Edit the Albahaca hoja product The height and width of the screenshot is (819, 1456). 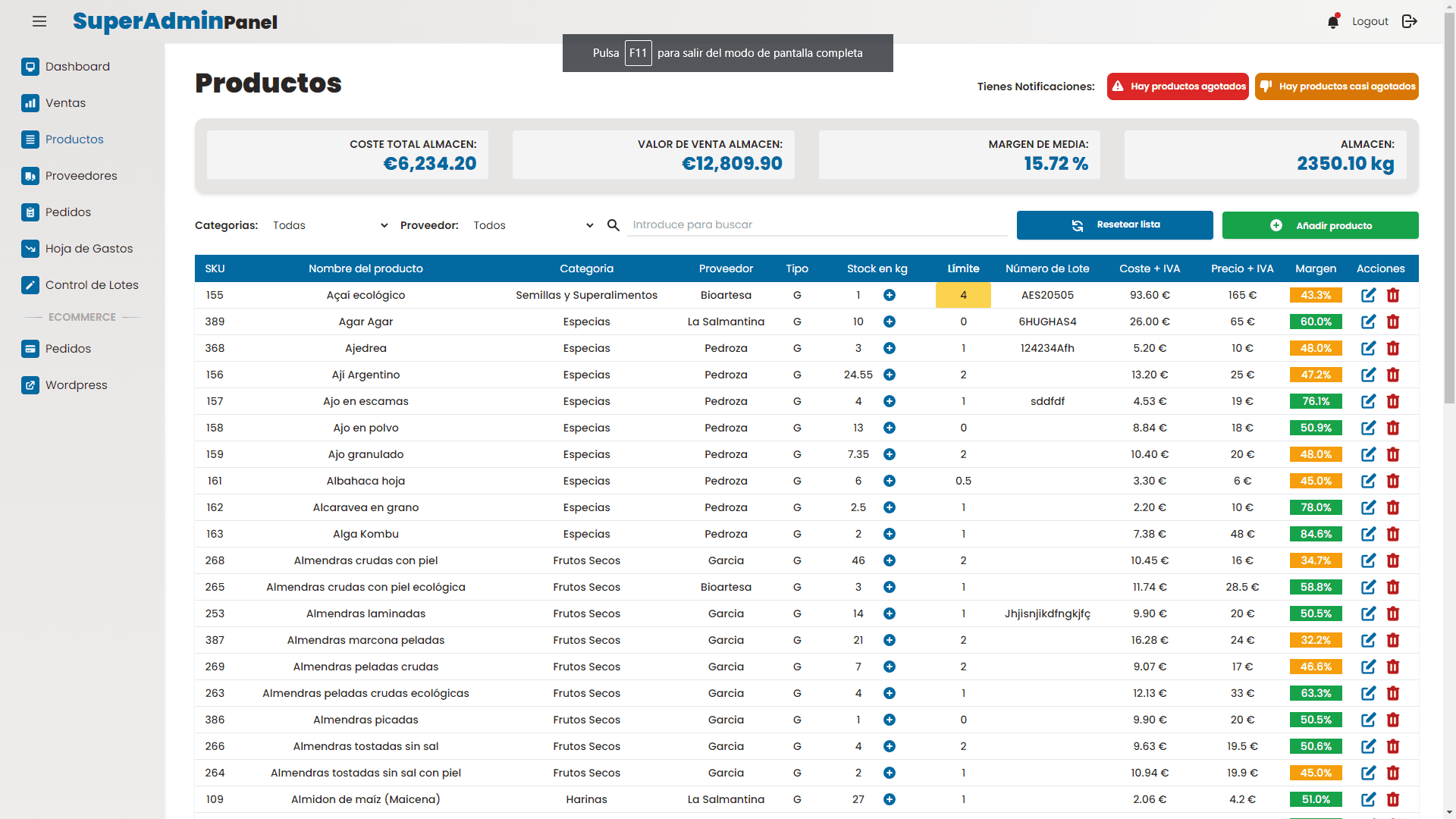coord(1368,481)
